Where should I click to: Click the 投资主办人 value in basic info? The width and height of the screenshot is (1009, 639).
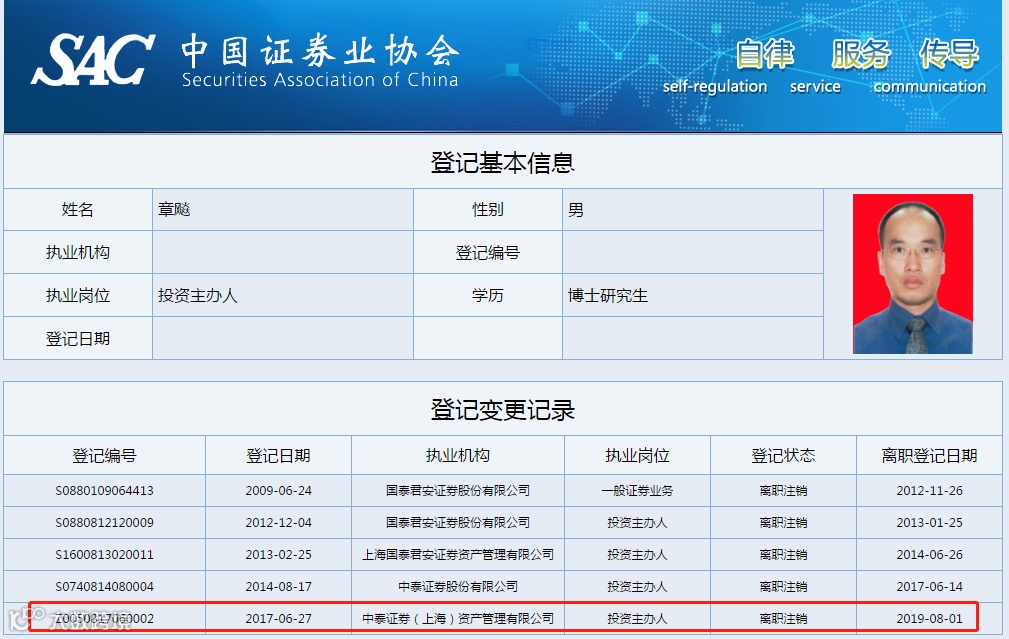198,295
